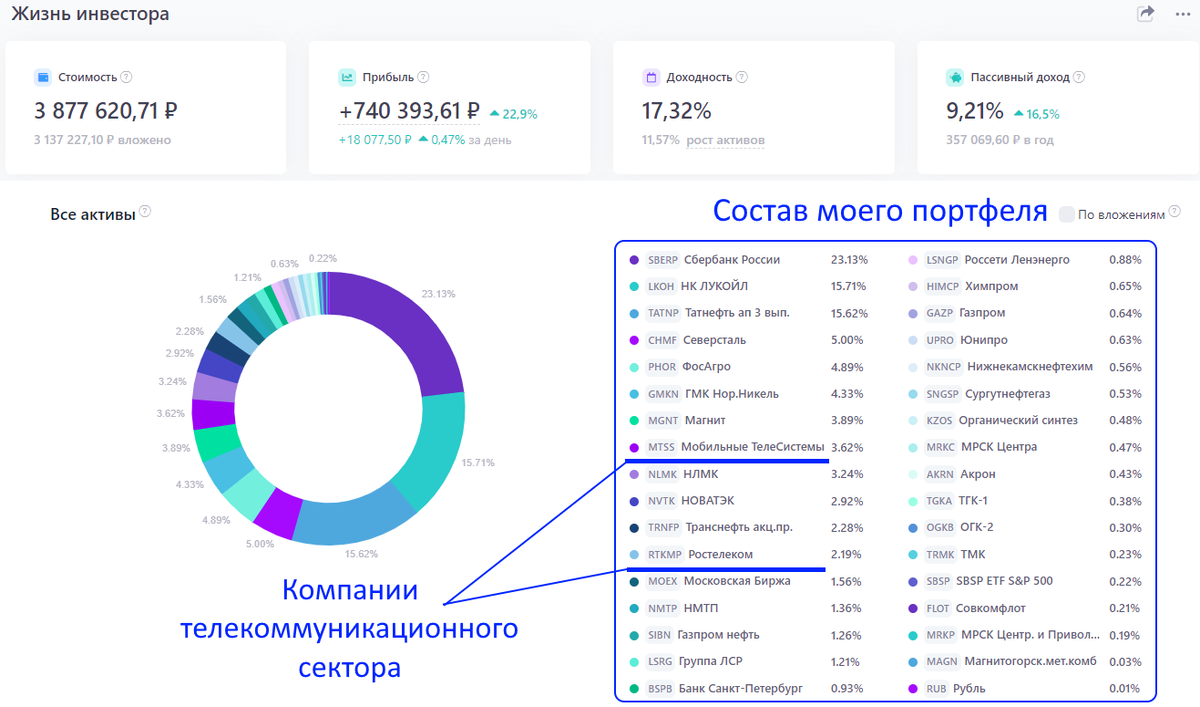This screenshot has width=1200, height=707.
Task: Select the MTSS ticker tag
Action: click(661, 447)
